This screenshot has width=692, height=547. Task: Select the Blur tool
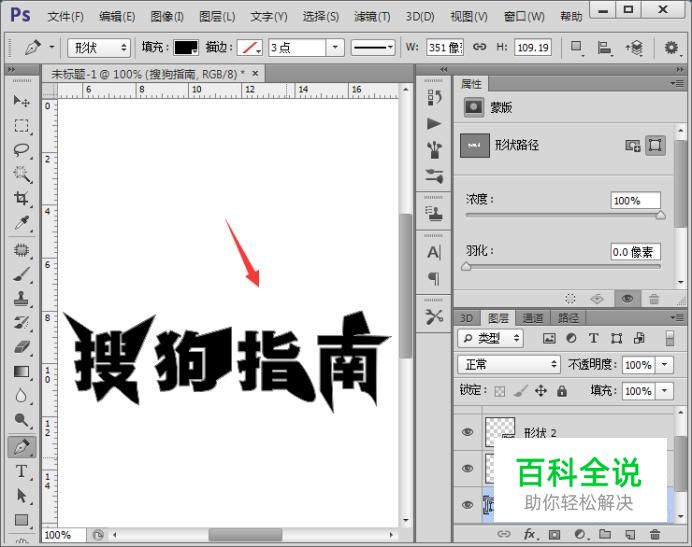(21, 396)
